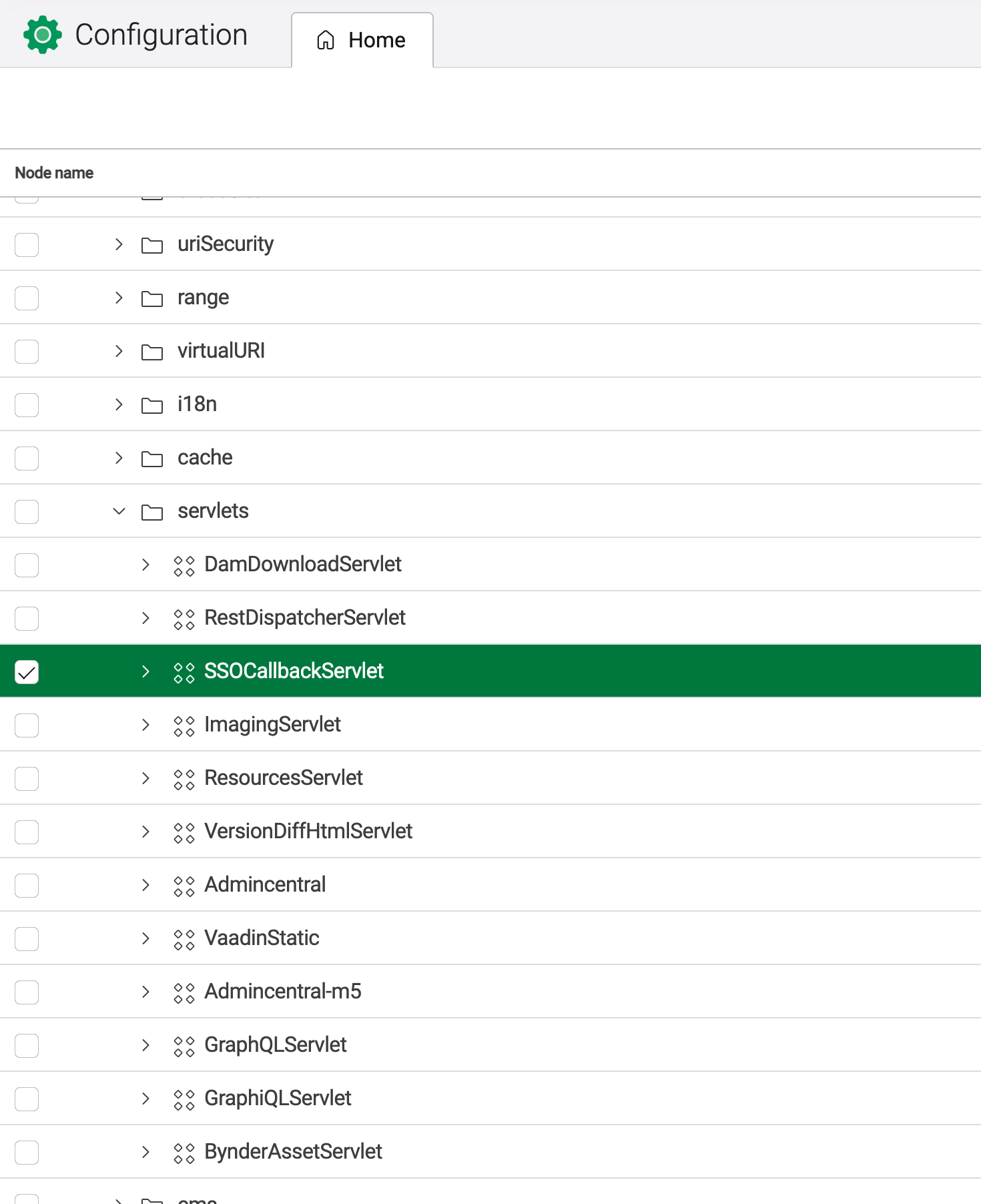Expand the GraphQLServlet node
The width and height of the screenshot is (981, 1204).
145,1045
